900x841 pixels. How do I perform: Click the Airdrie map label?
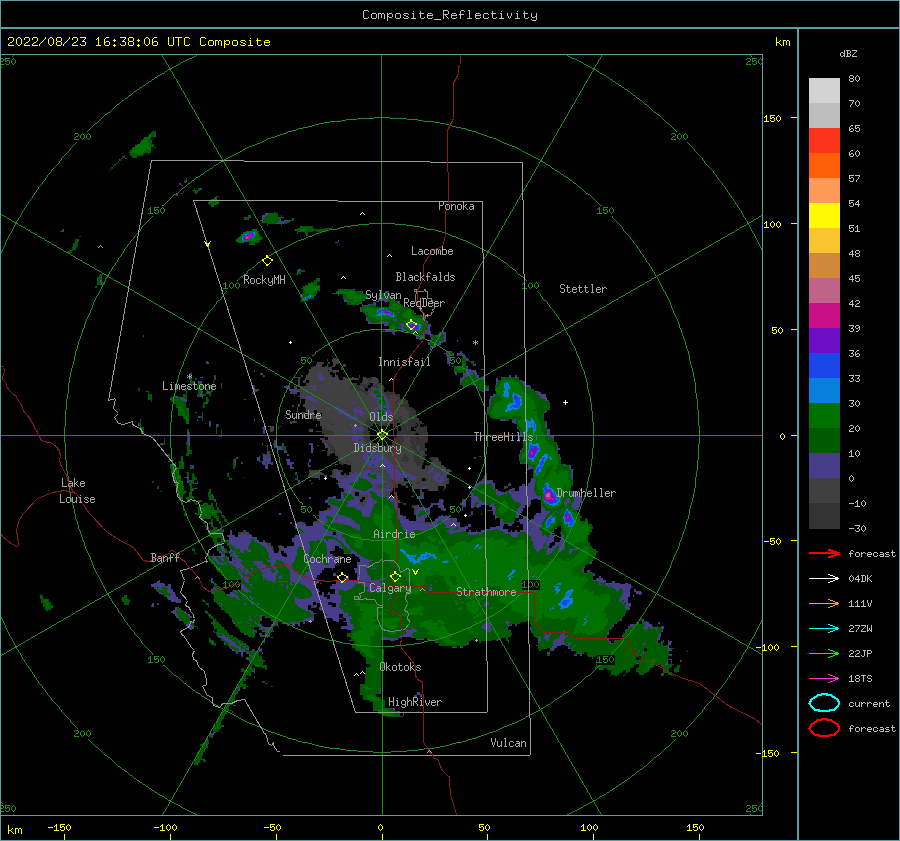click(x=394, y=534)
